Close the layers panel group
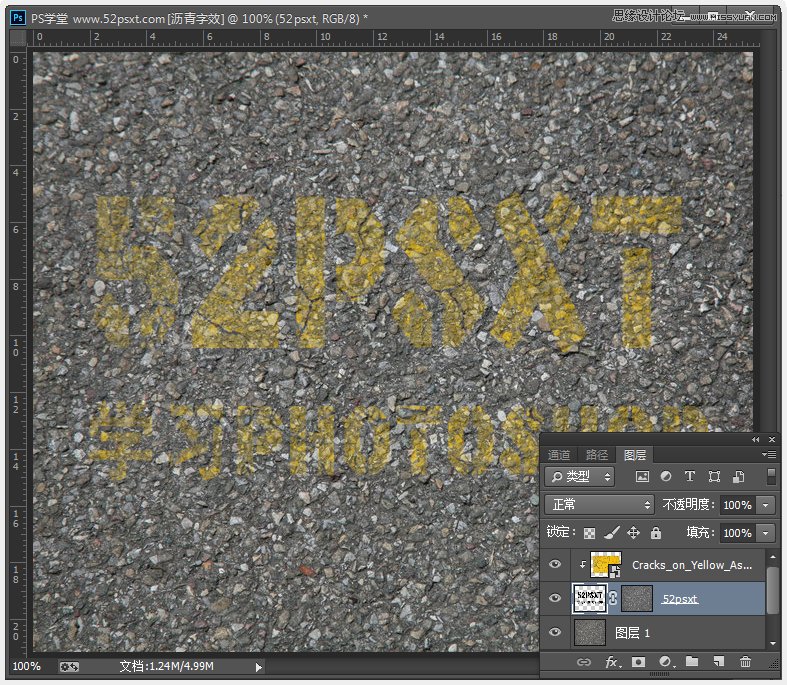 pos(772,440)
